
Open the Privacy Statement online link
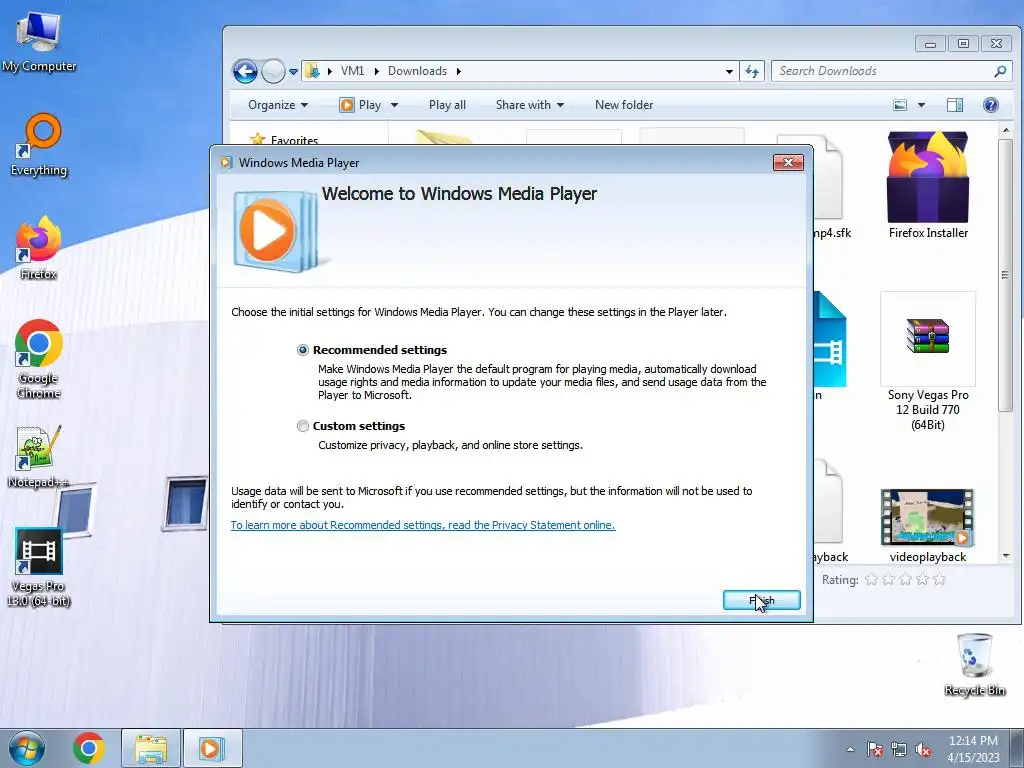[x=423, y=525]
